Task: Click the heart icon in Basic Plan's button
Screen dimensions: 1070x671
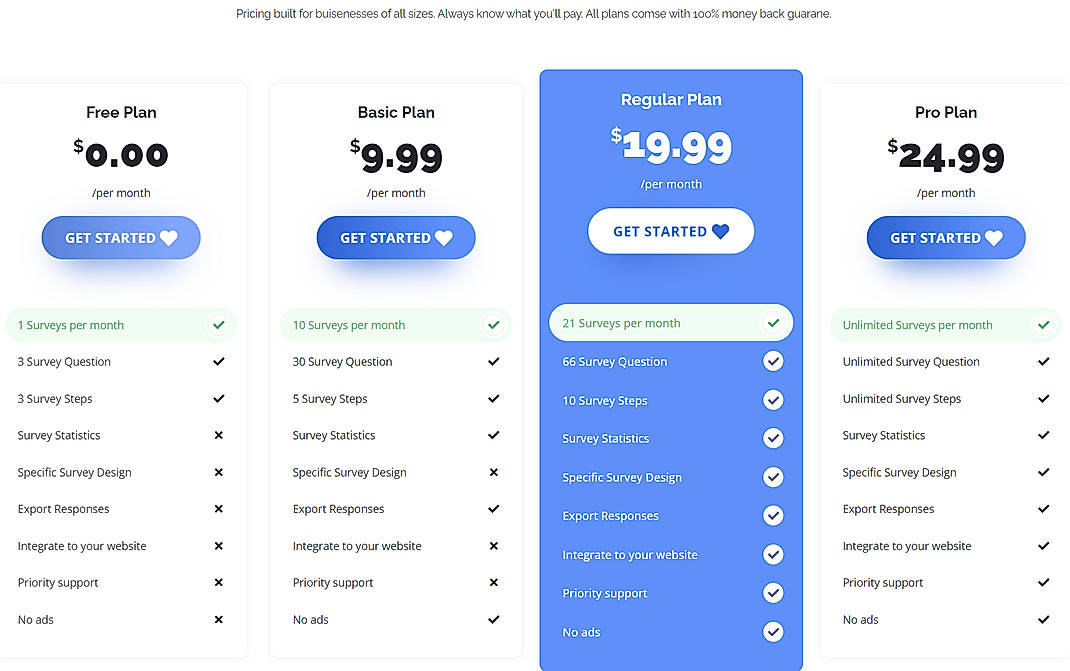Action: (442, 237)
